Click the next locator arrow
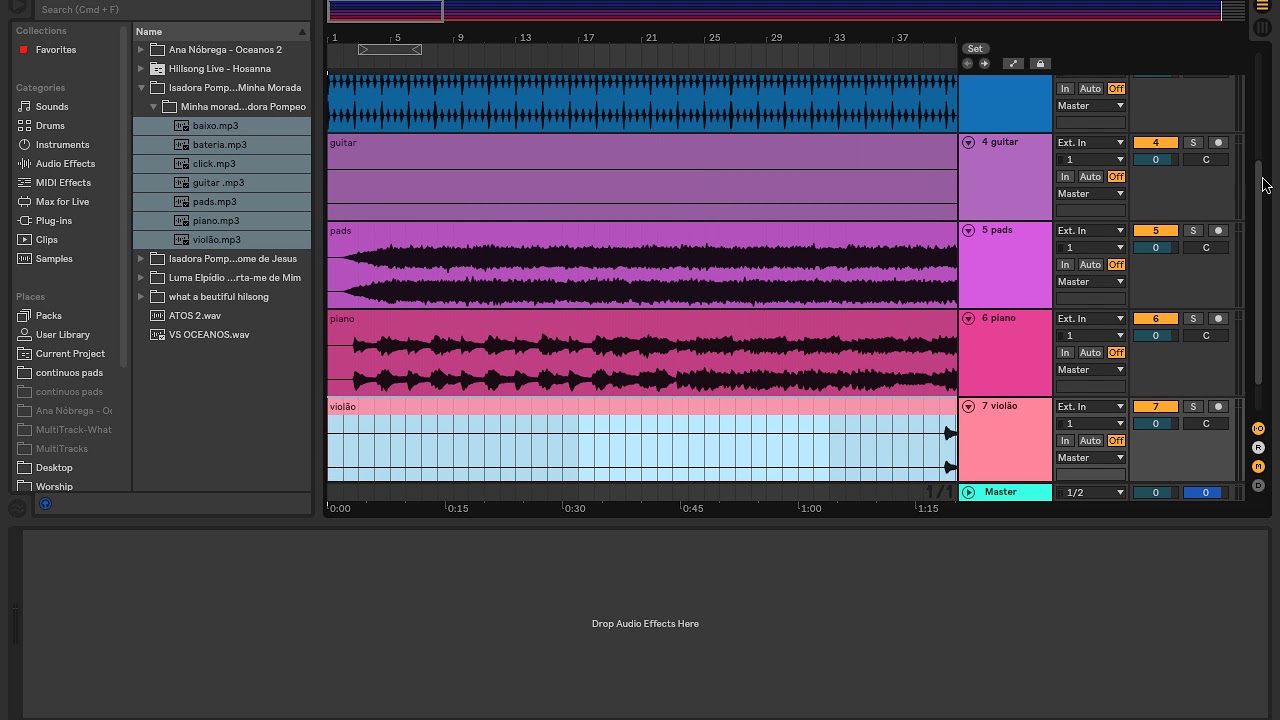The image size is (1280, 720). pyautogui.click(x=984, y=64)
